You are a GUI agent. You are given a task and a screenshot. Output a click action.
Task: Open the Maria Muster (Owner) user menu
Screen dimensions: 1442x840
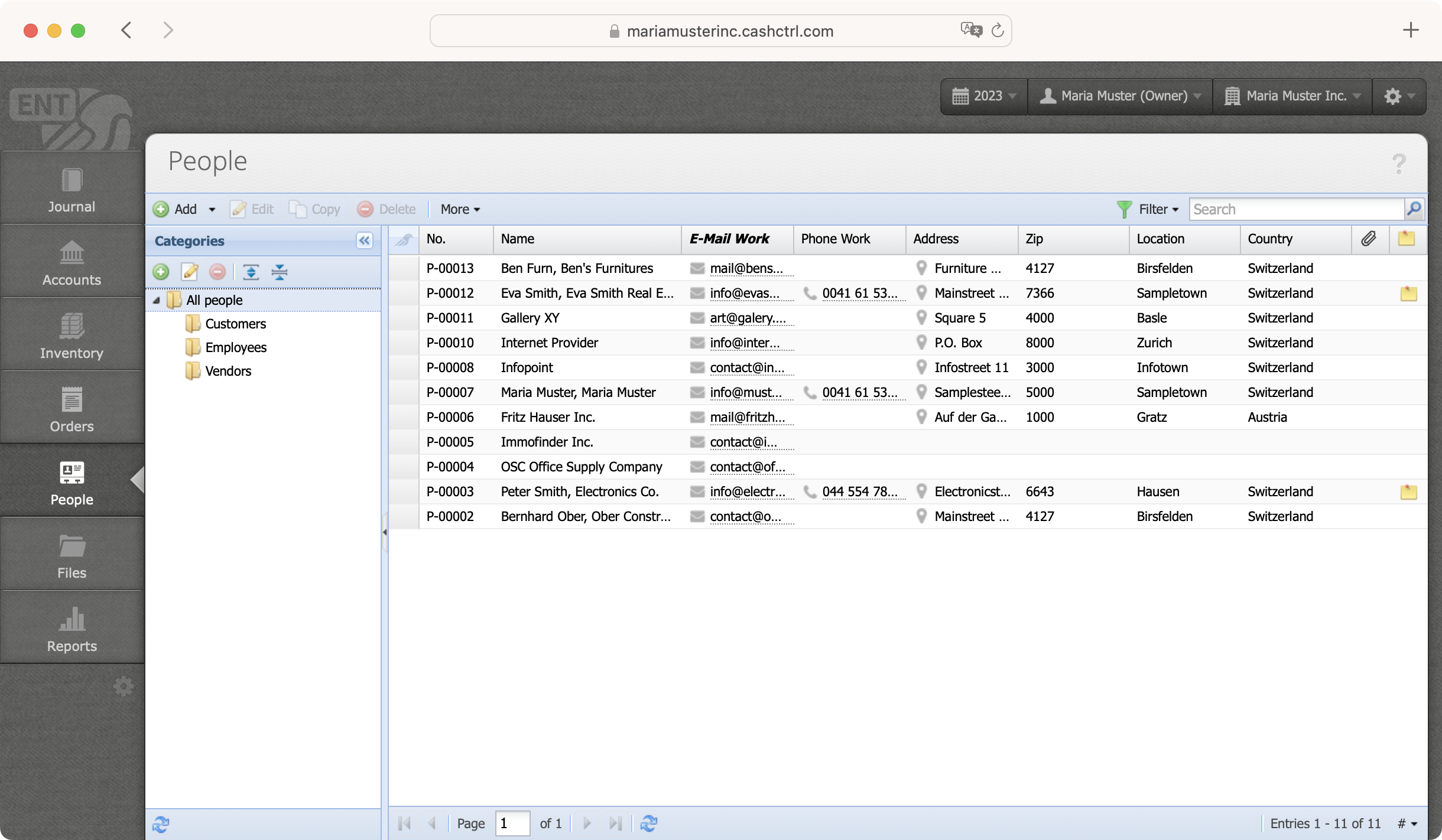[1121, 96]
